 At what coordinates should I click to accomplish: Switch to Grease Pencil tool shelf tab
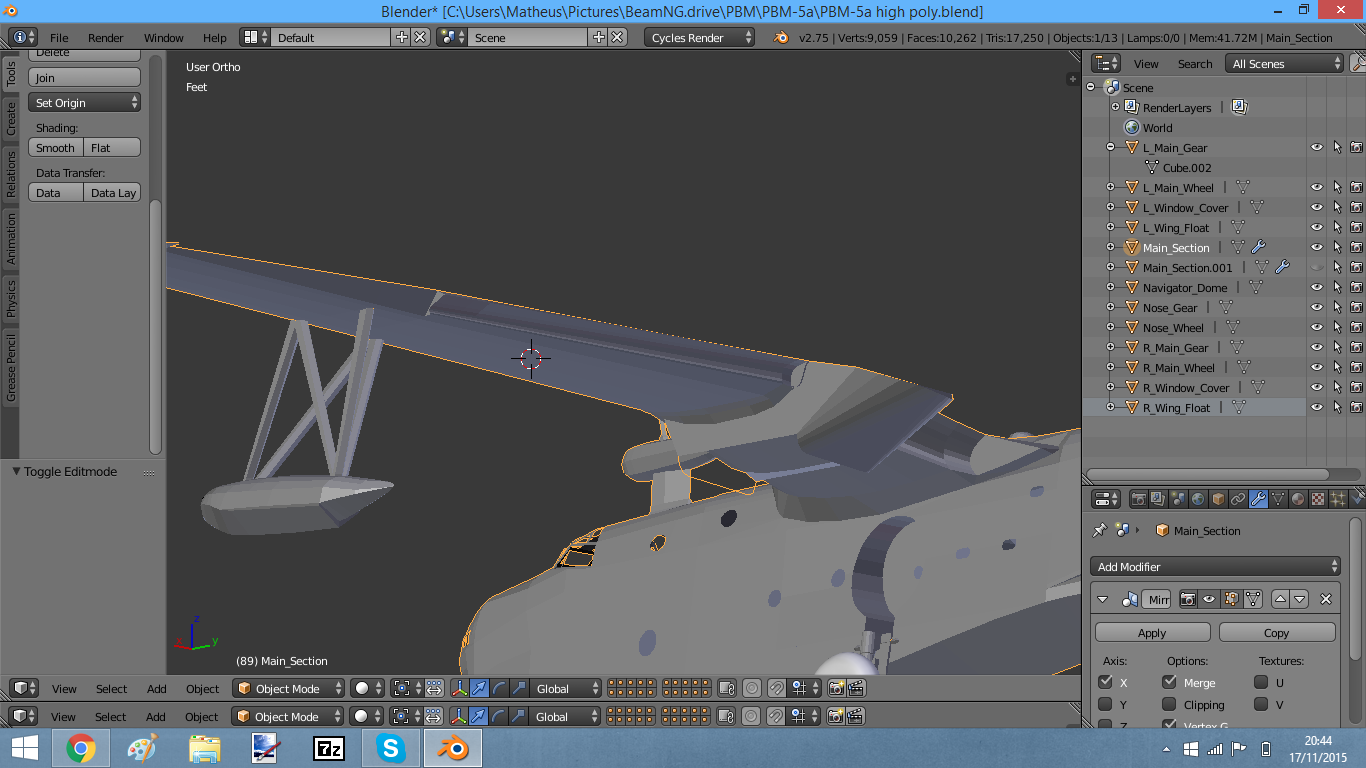pos(11,367)
